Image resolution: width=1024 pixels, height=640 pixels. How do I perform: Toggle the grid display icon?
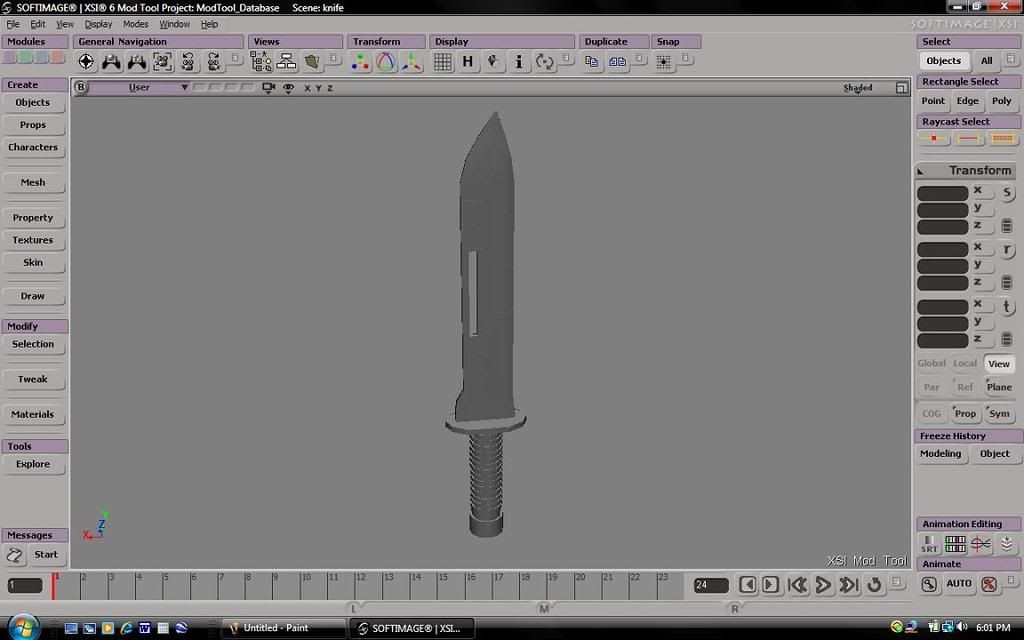443,62
